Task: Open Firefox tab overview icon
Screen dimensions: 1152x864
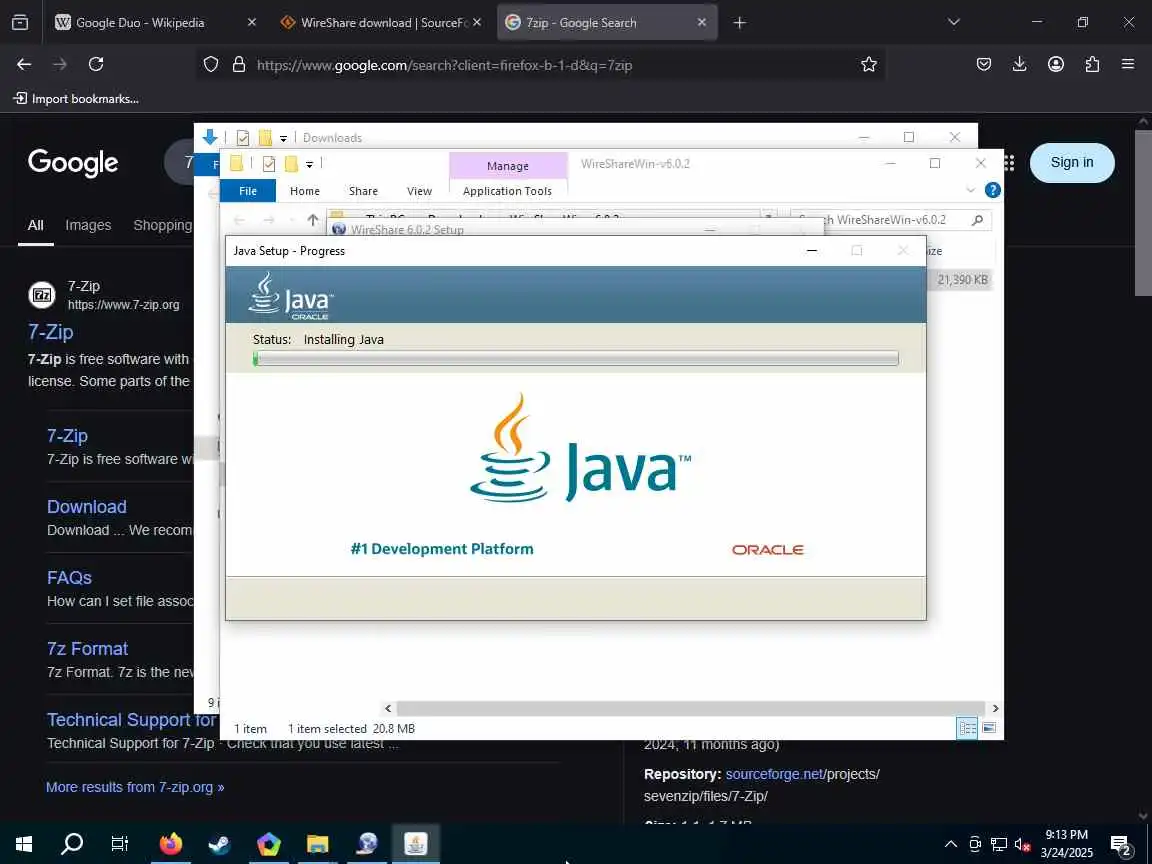Action: point(20,22)
